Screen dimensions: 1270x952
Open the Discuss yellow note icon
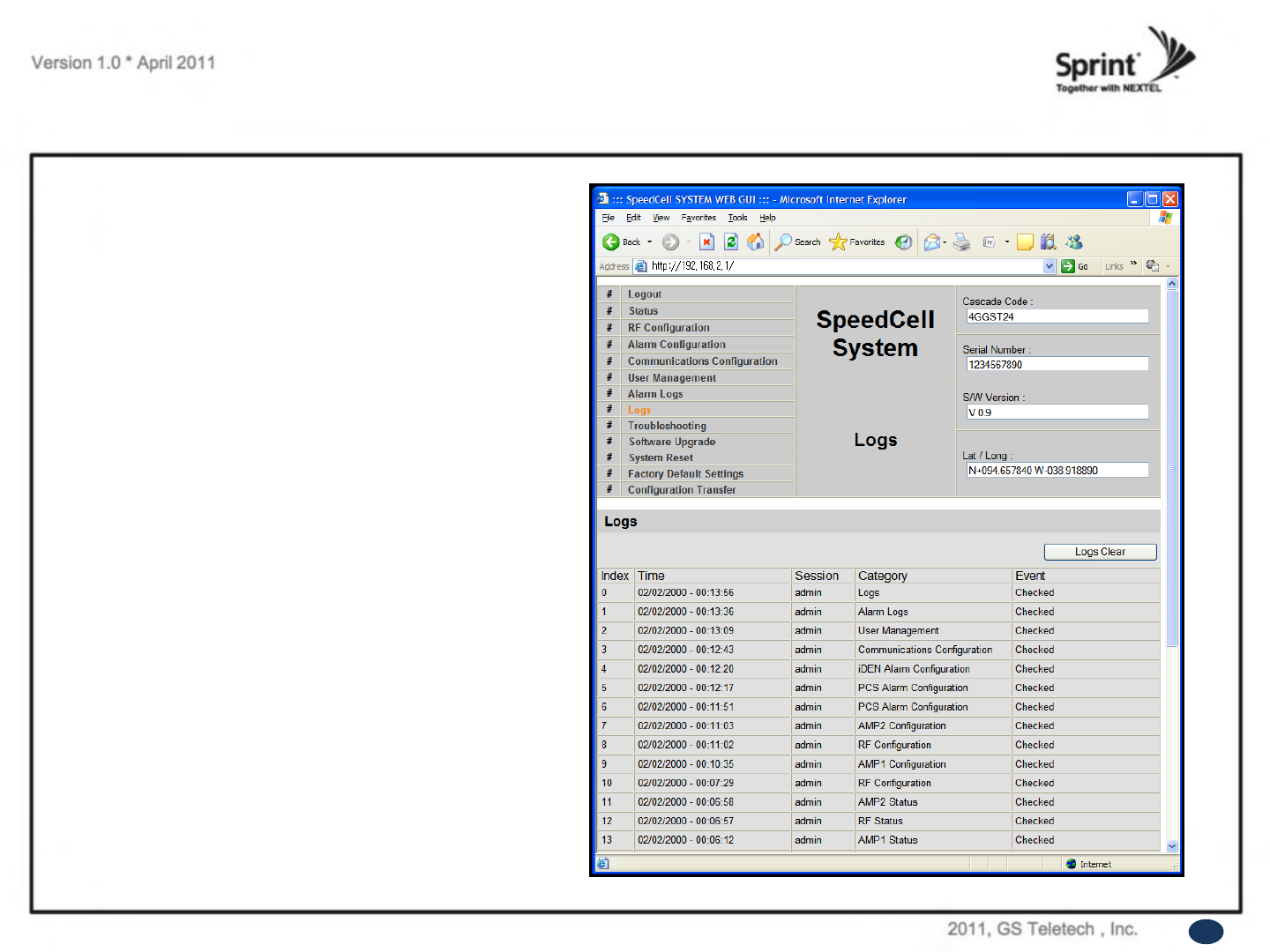tap(1025, 242)
